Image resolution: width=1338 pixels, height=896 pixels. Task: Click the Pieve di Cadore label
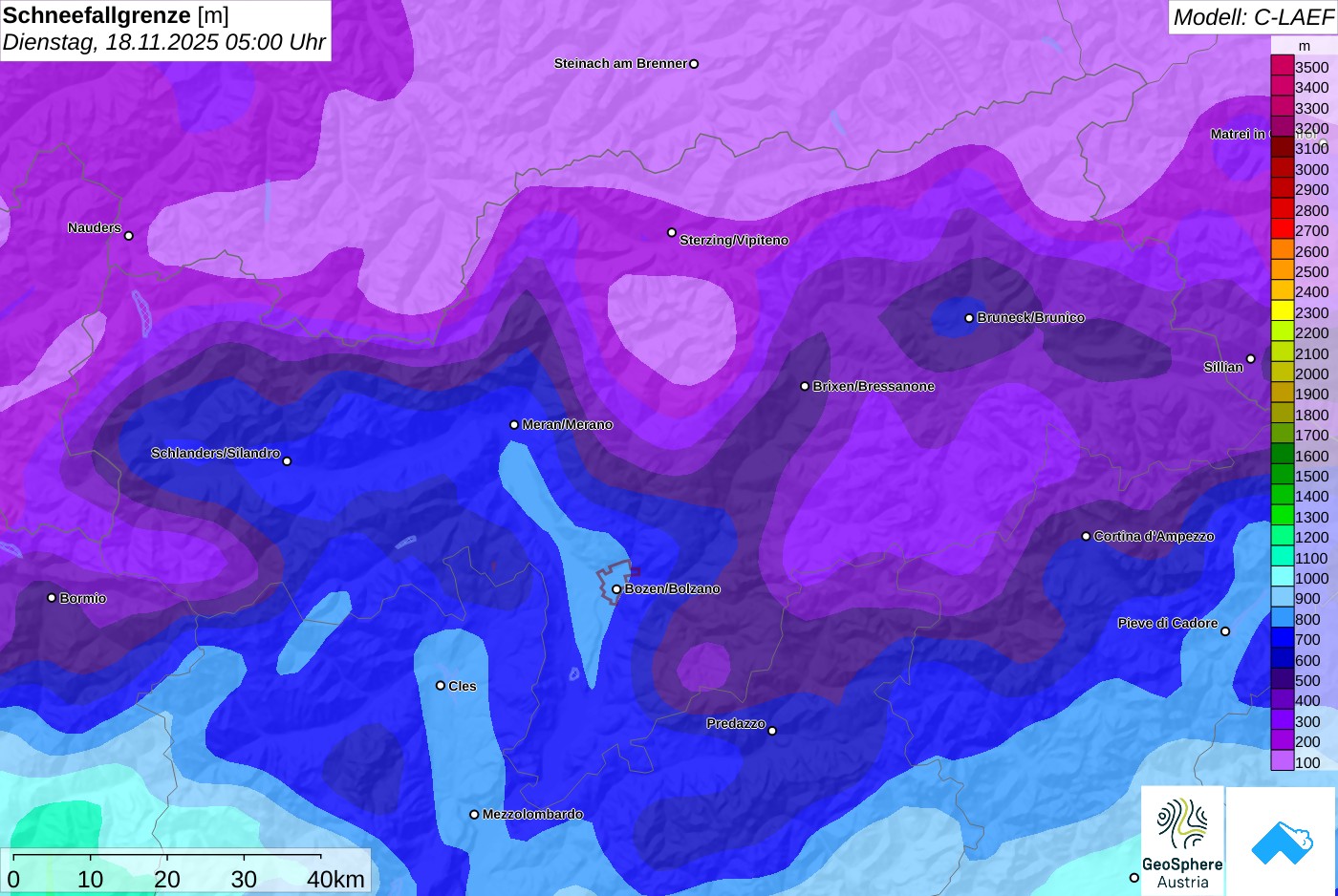[x=1168, y=623]
